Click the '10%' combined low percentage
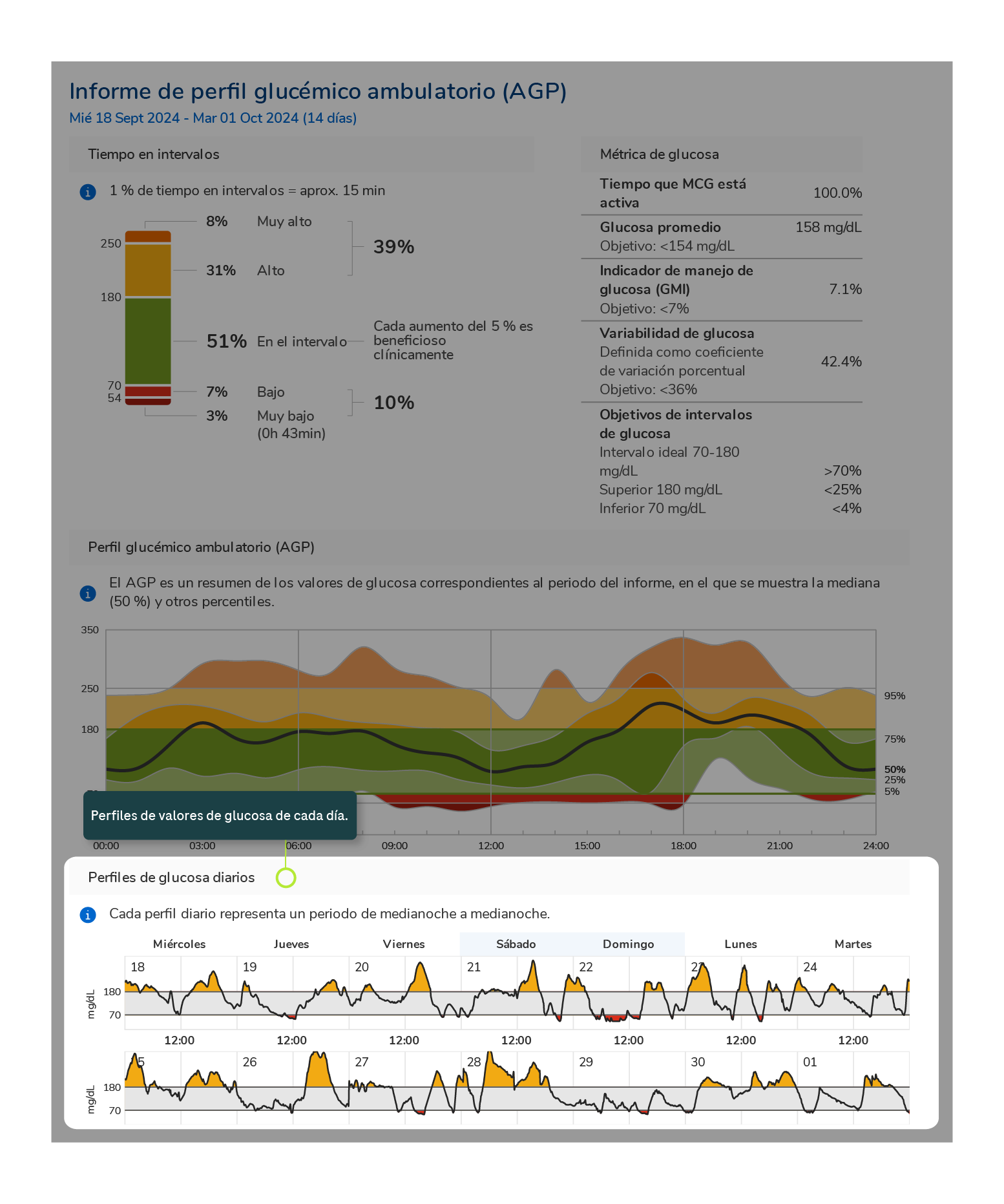This screenshot has width=1004, height=1204. point(393,403)
